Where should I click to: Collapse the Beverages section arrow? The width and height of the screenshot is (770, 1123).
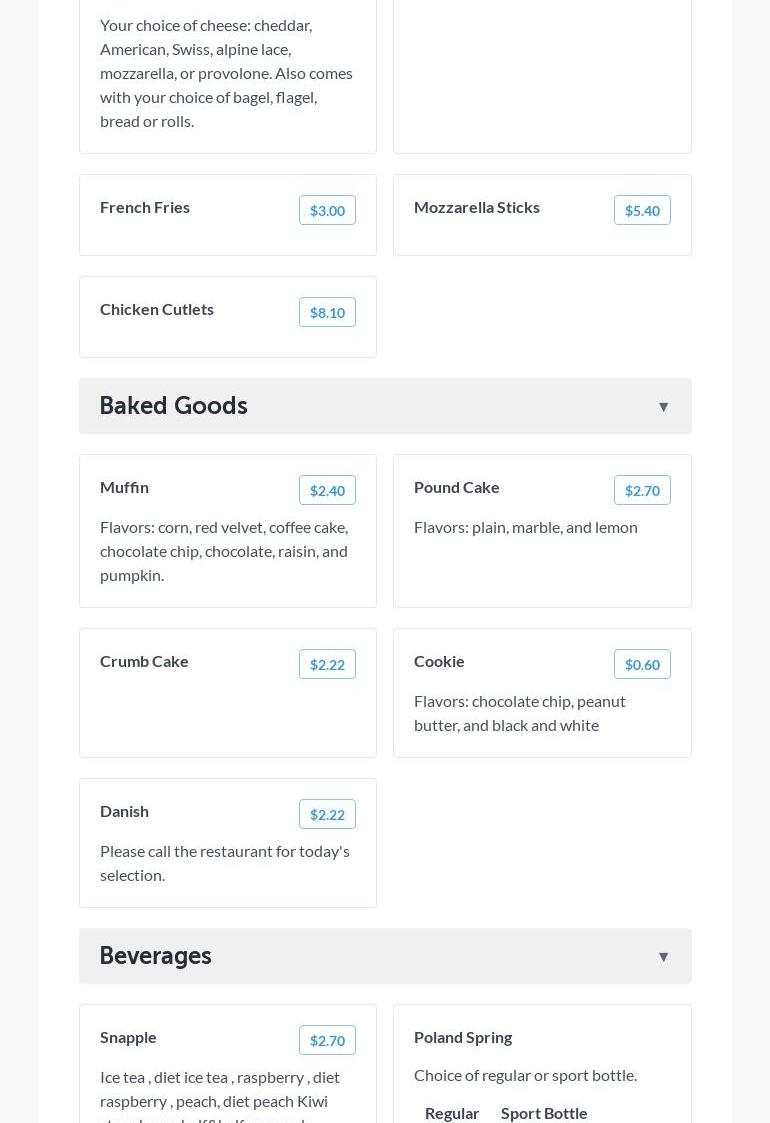coord(663,957)
